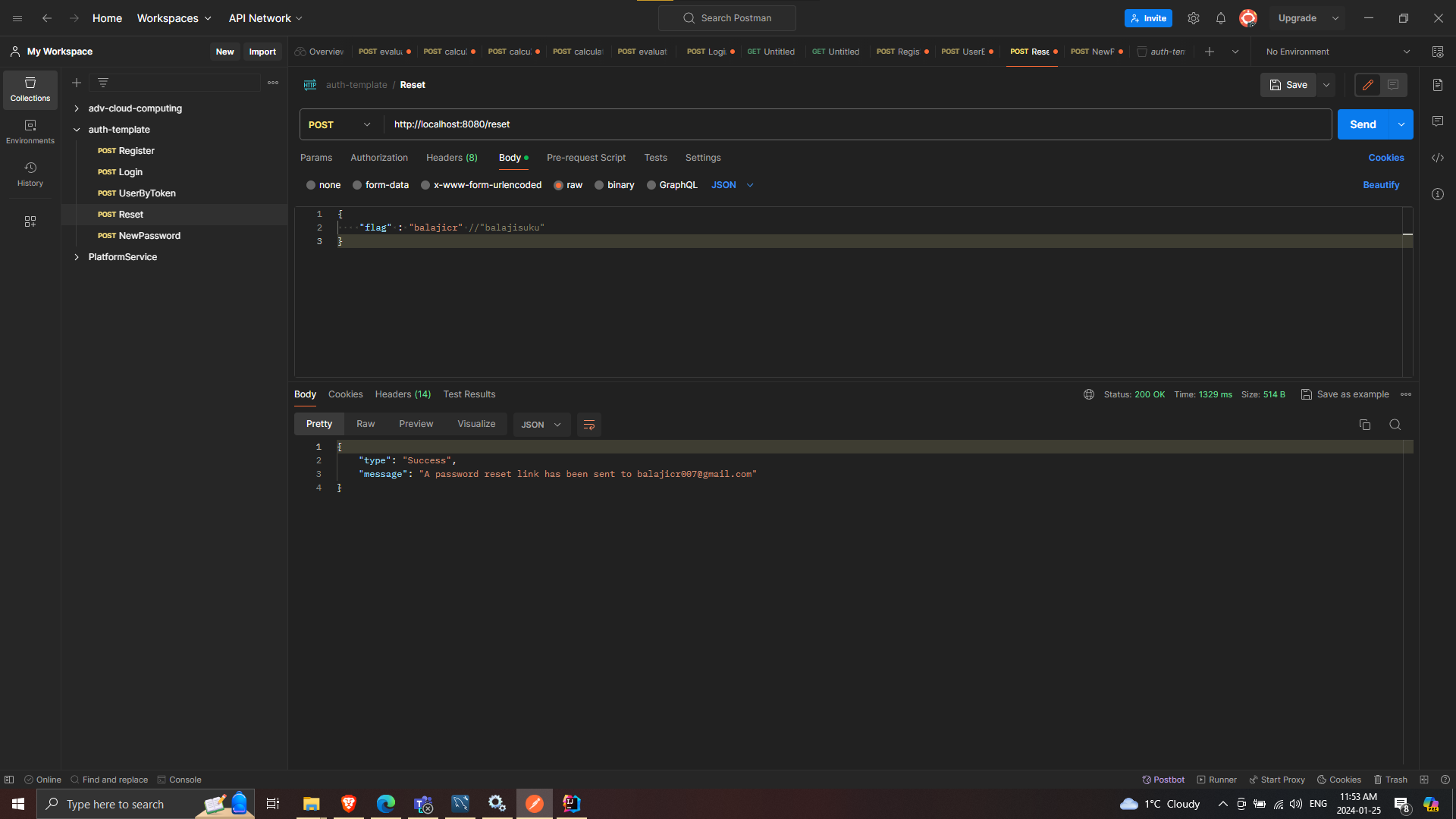Click the Cookies link near Send

click(1386, 158)
